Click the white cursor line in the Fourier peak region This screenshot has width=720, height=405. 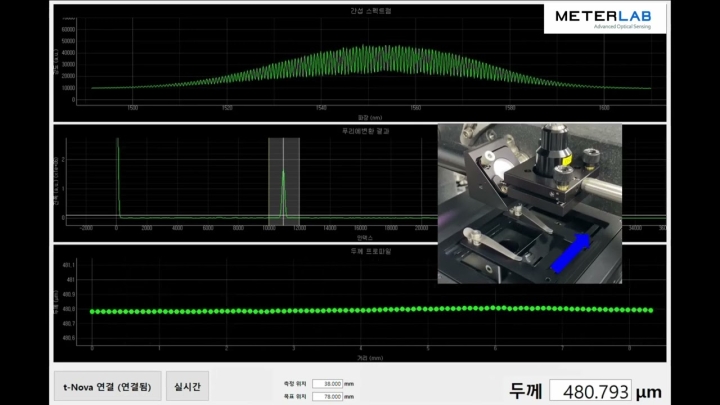pyautogui.click(x=283, y=181)
